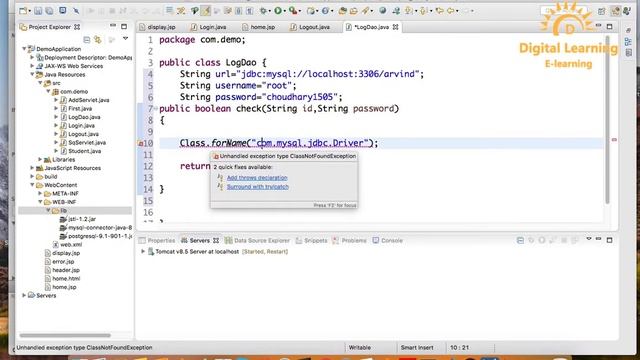Open the Debug dropdown arrow
Viewport: 640px width, 360px height.
269,11
